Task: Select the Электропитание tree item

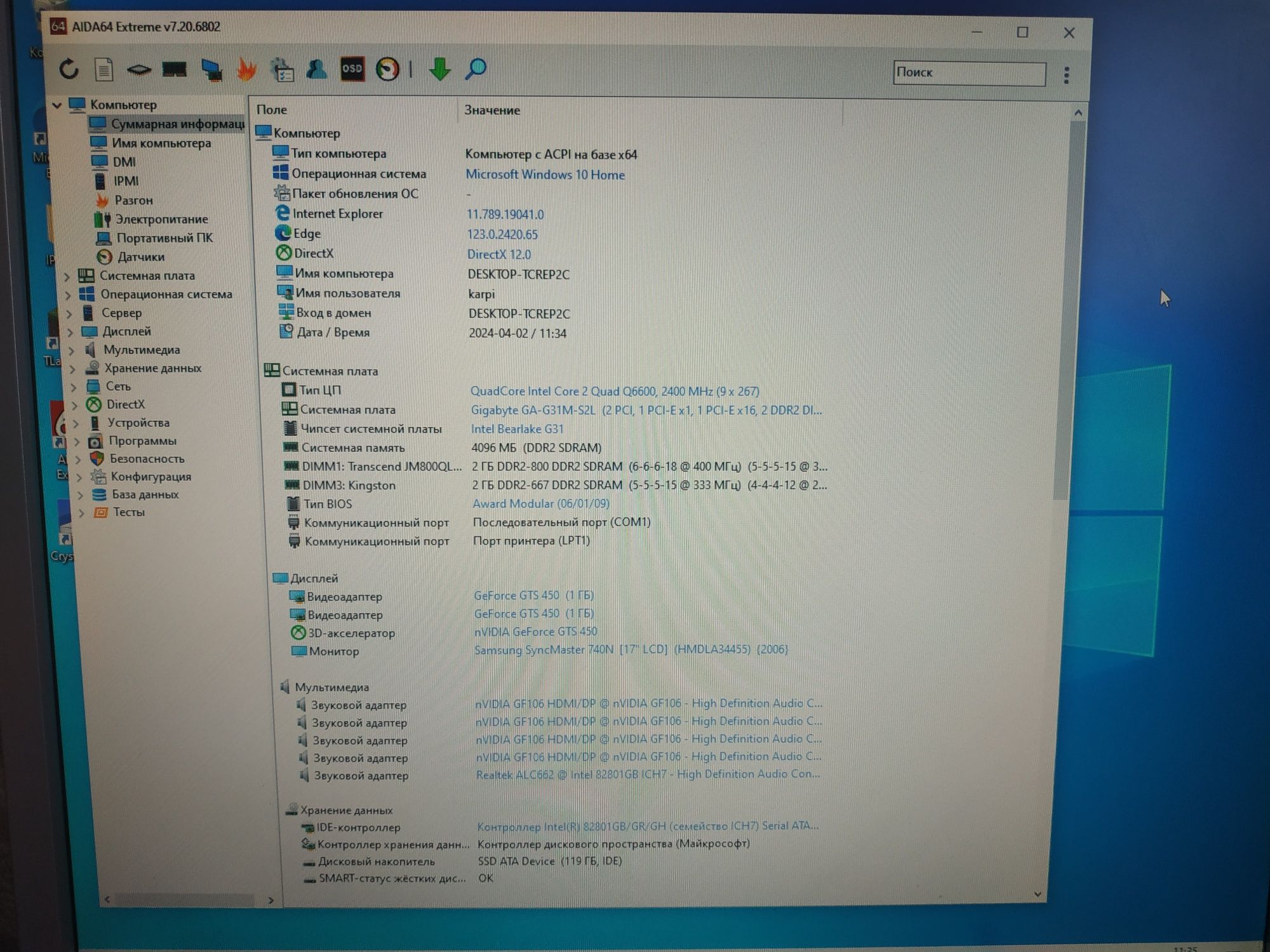Action: point(152,219)
